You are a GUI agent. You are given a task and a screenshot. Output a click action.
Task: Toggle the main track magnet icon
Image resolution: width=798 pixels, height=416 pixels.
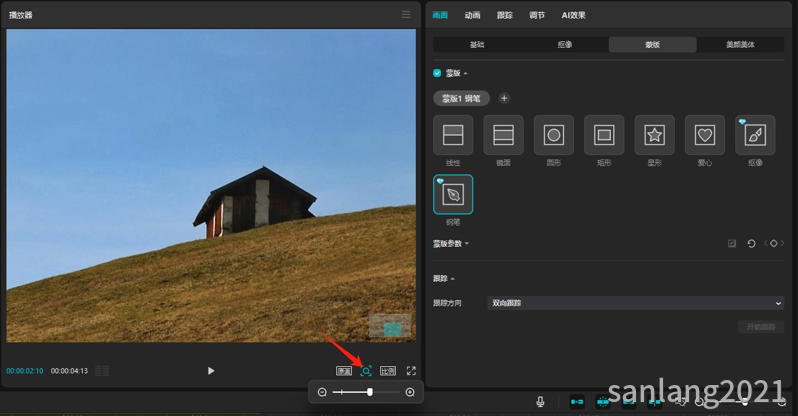[577, 402]
